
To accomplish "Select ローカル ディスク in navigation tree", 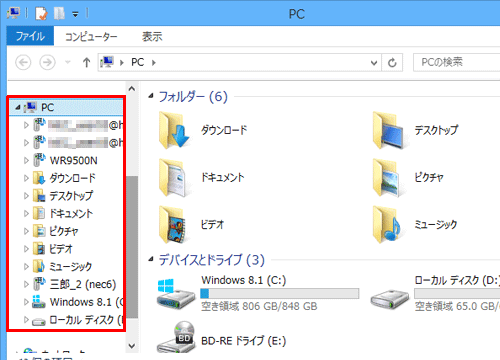I will click(86, 320).
